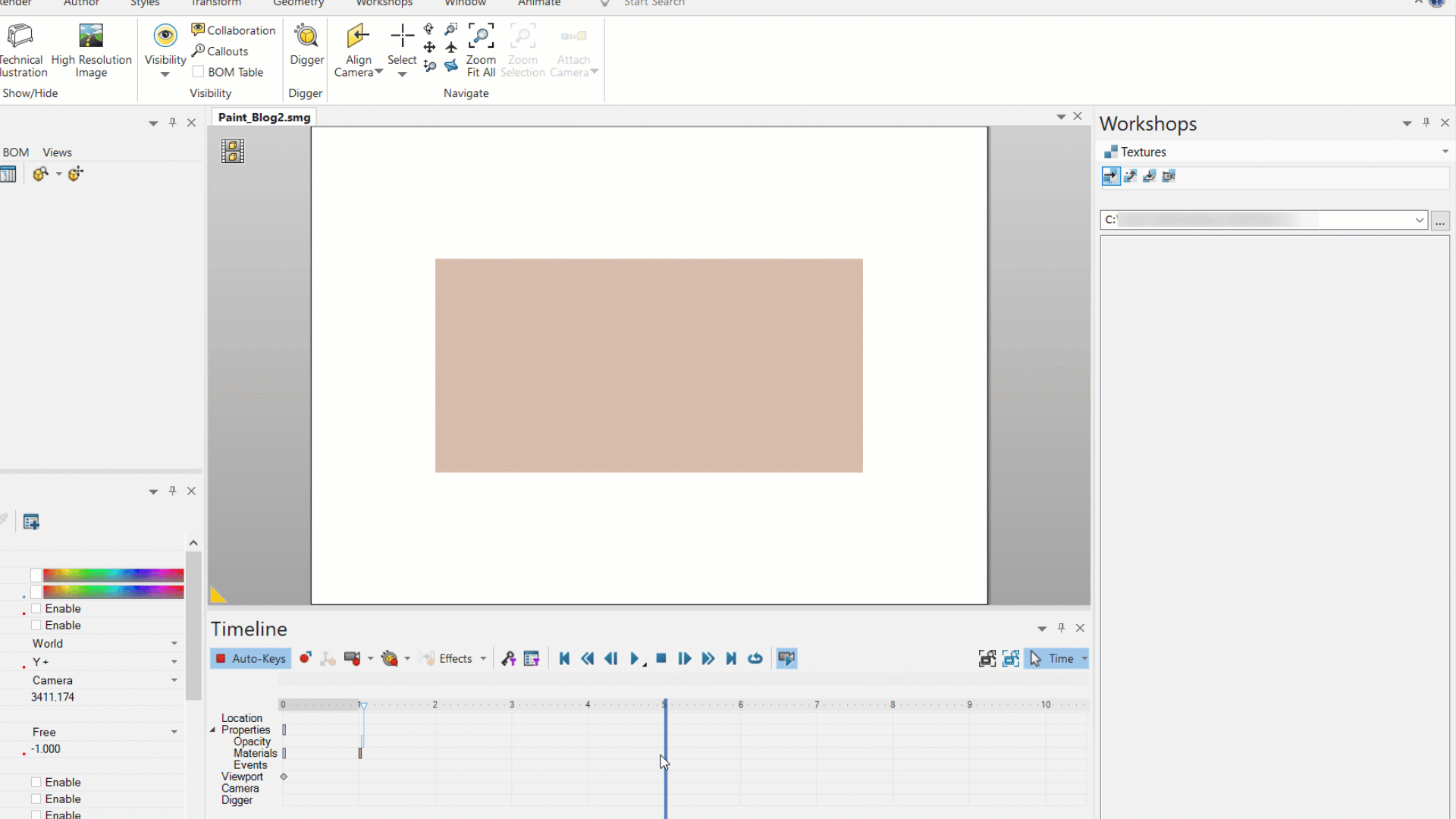
Task: Click the Collaboration button
Action: point(234,30)
